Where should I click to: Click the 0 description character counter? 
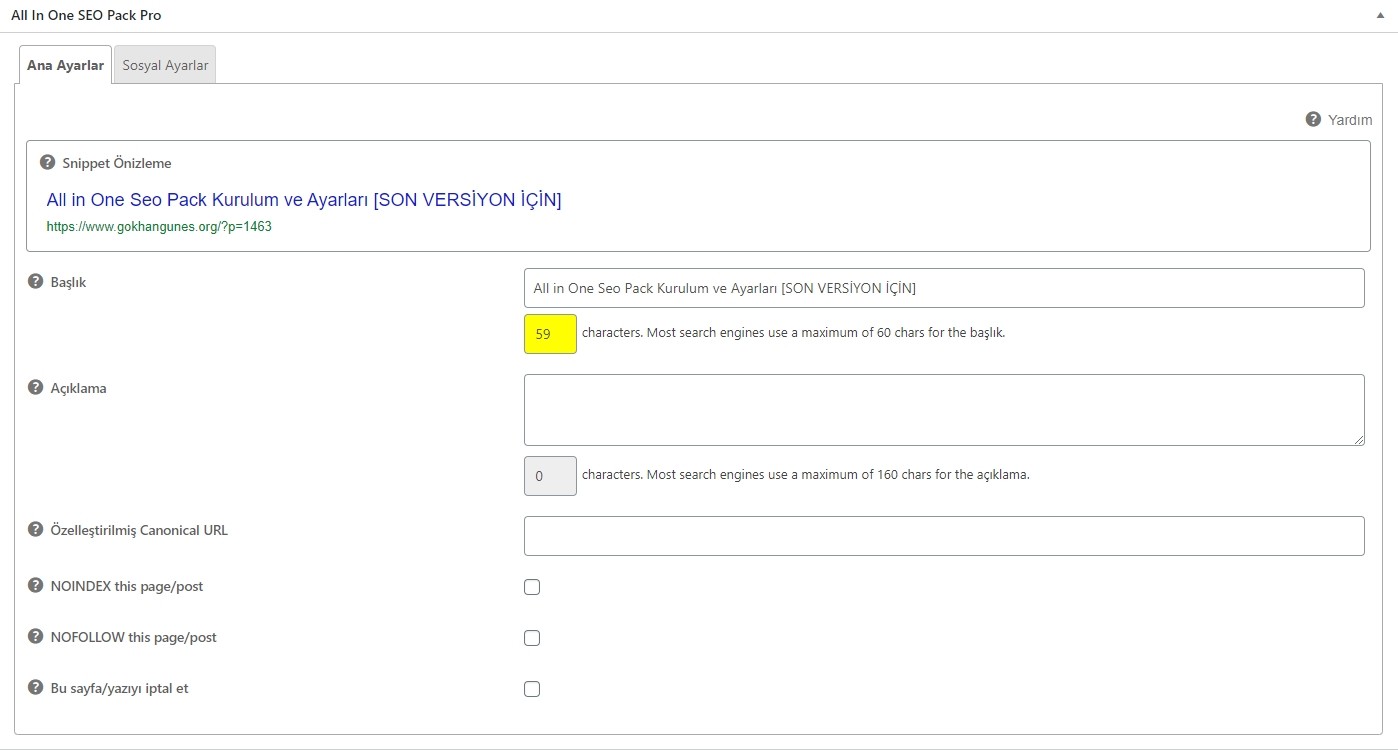pyautogui.click(x=550, y=476)
